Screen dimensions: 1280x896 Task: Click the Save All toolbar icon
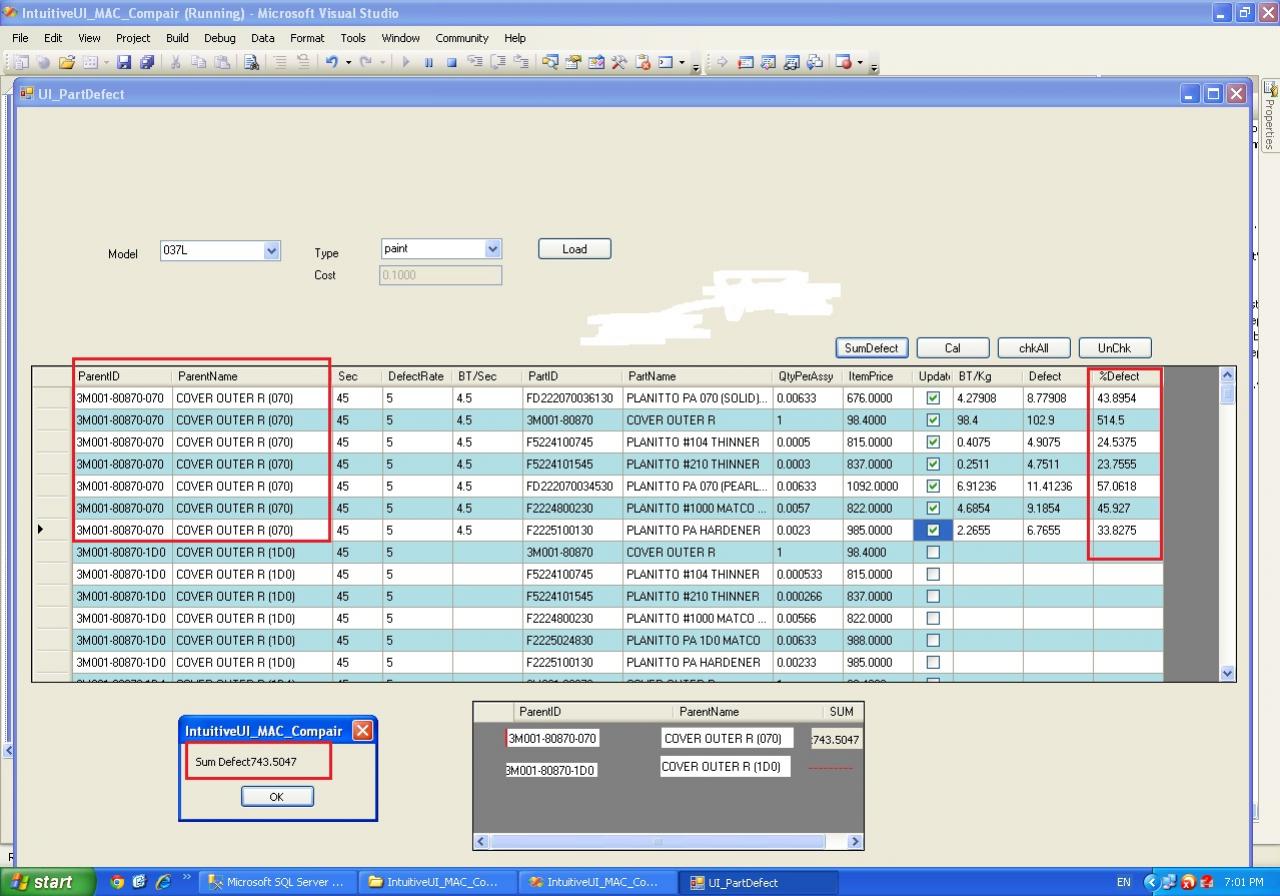click(x=146, y=62)
